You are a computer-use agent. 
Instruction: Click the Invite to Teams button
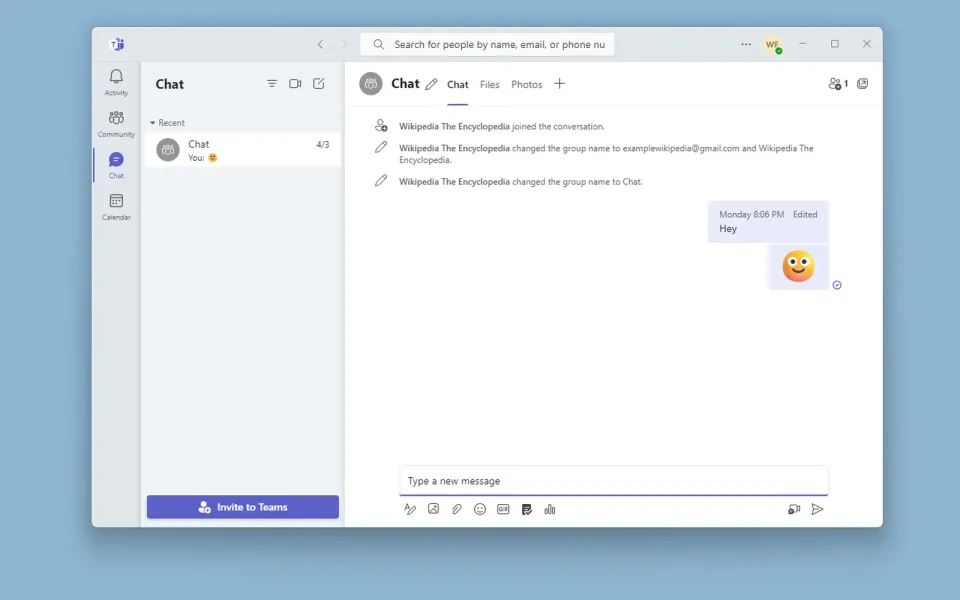(242, 507)
